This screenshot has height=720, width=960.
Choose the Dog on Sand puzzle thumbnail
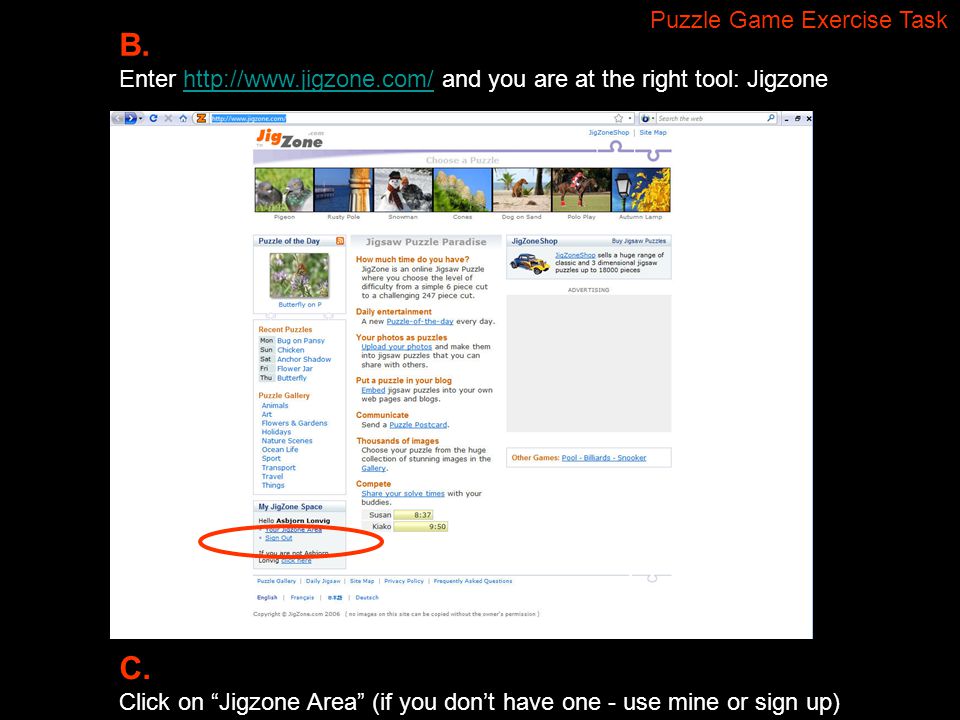pos(522,190)
